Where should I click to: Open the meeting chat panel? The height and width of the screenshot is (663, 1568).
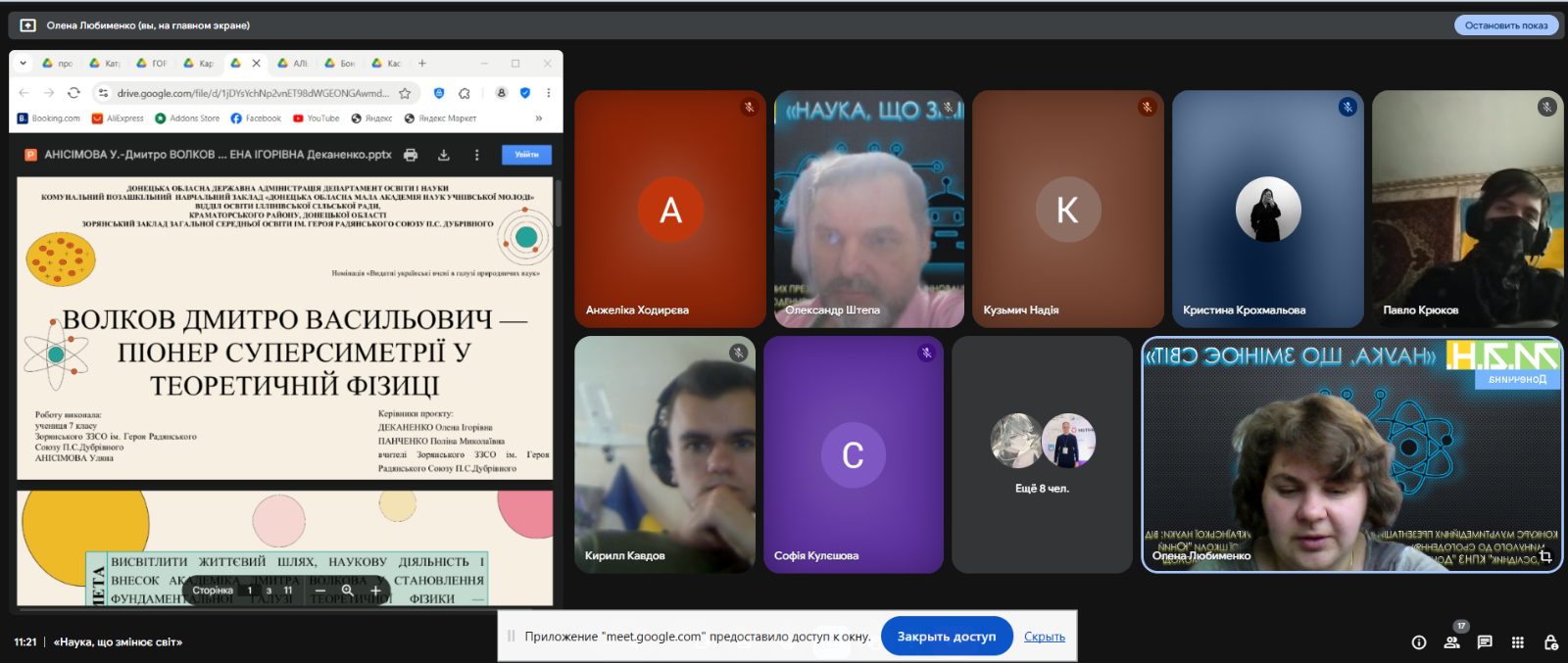coord(1485,642)
